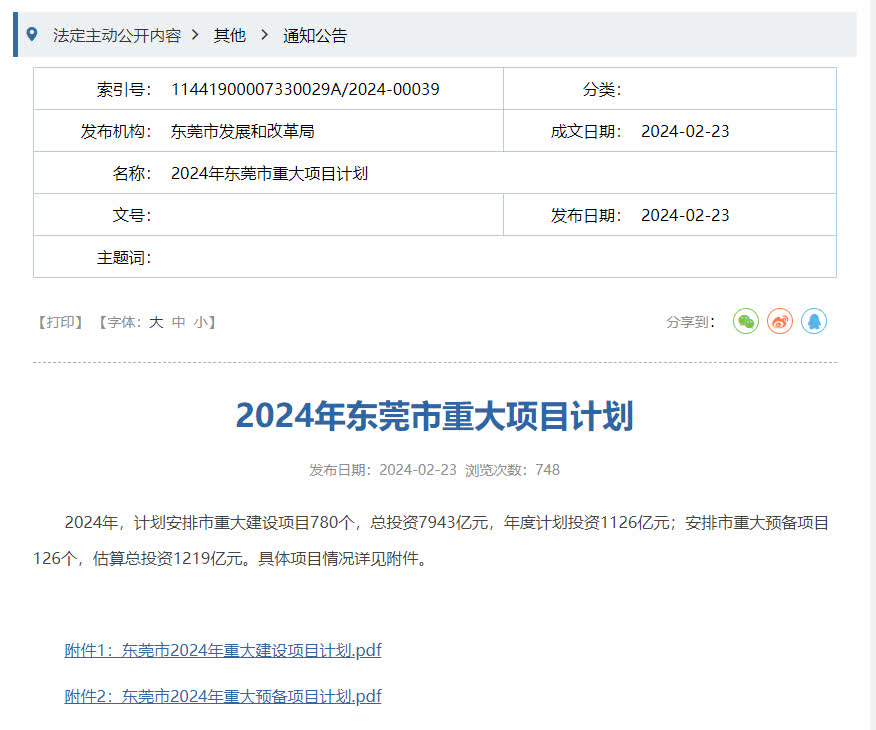Image resolution: width=876 pixels, height=730 pixels.
Task: Download 附件2 重大预备项目计划 PDF
Action: [223, 696]
